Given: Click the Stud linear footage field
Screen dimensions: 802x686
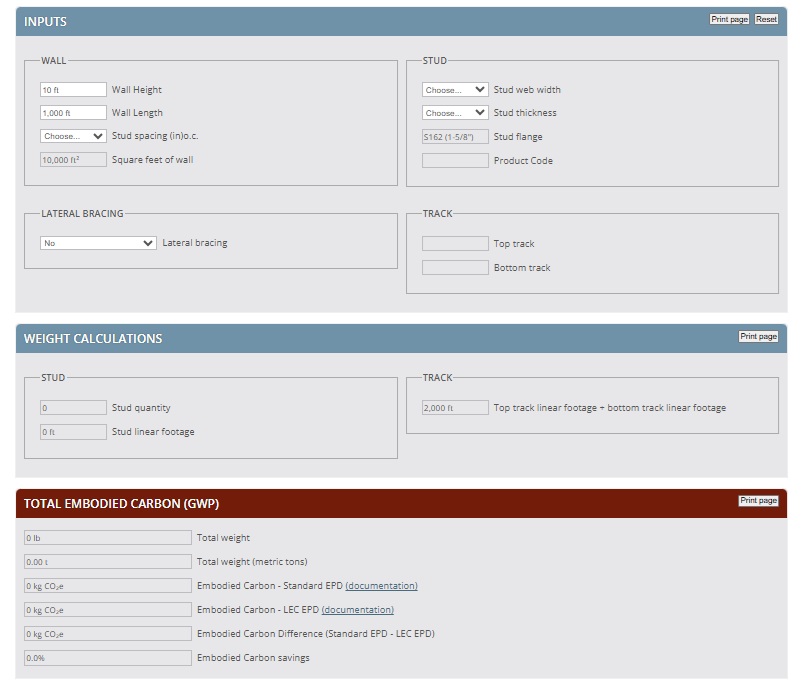Looking at the screenshot, I should tap(73, 432).
